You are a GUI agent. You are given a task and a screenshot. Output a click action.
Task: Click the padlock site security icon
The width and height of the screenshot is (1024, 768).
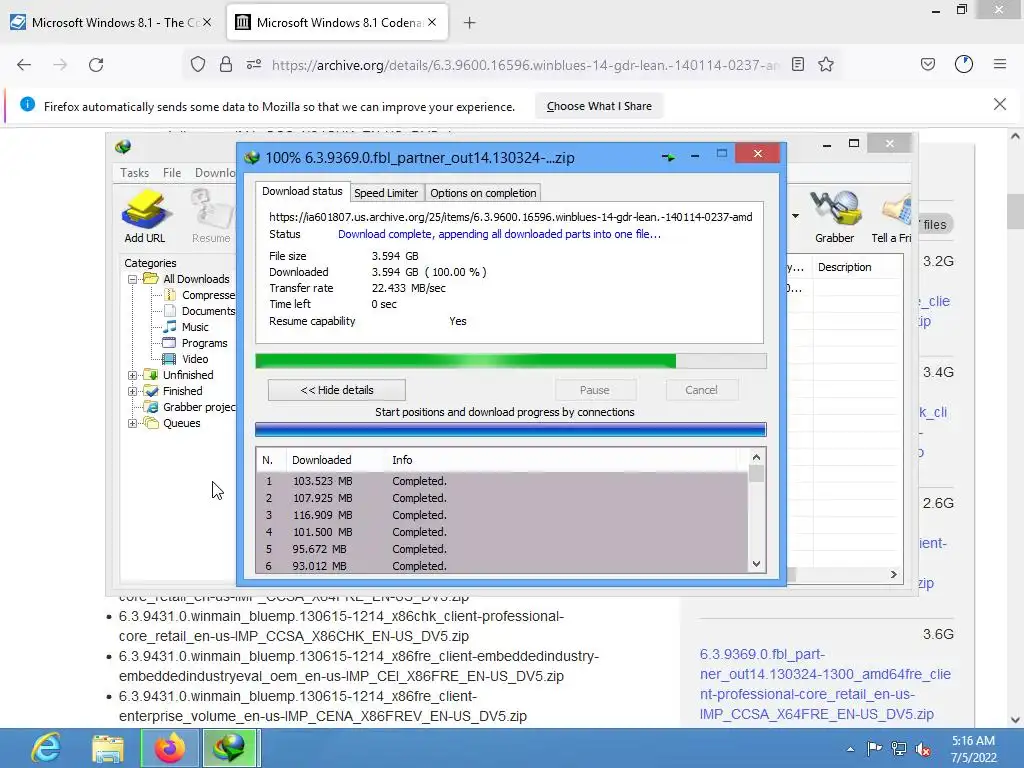coord(226,65)
